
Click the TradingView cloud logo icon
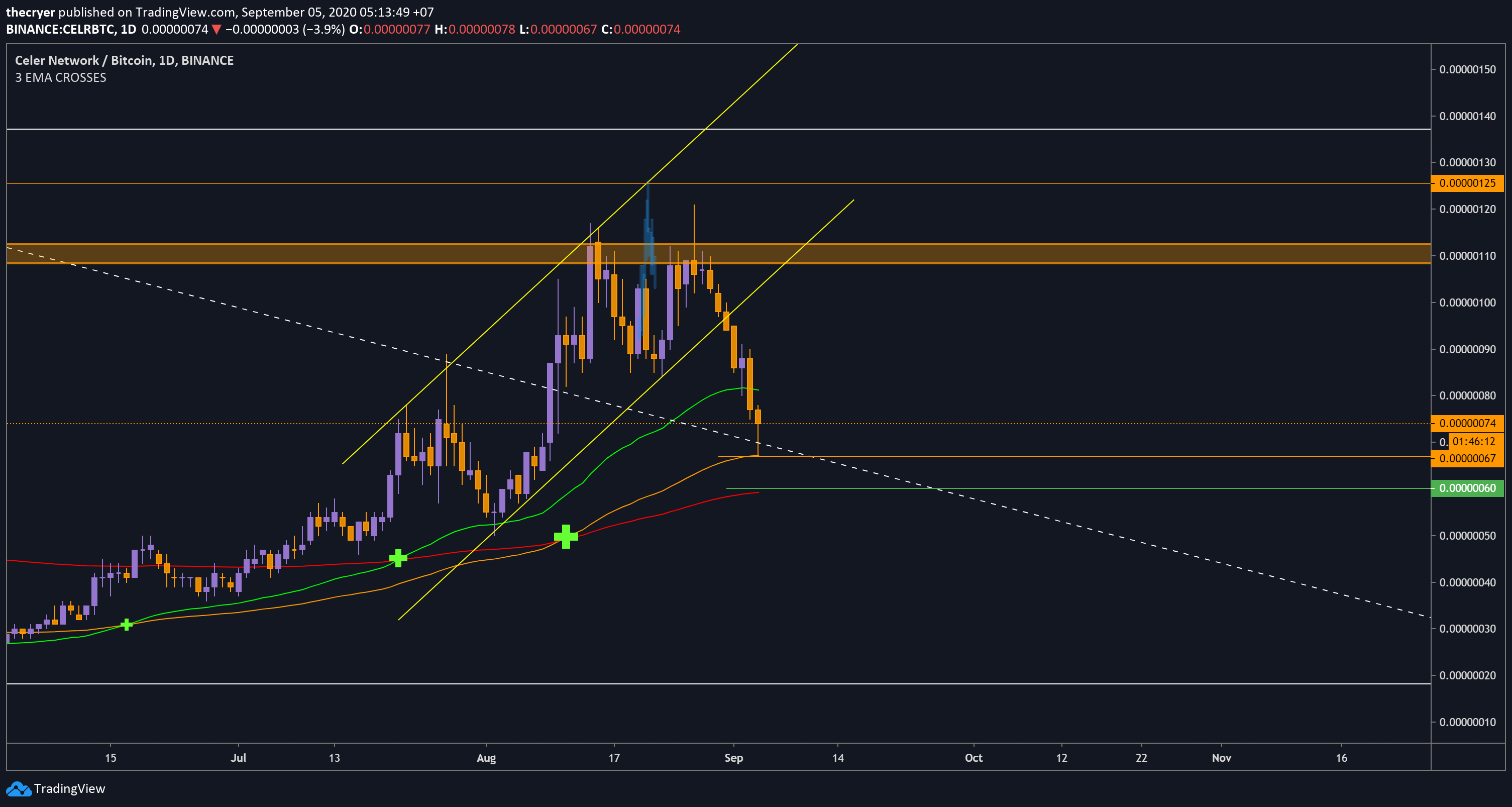coord(19,788)
